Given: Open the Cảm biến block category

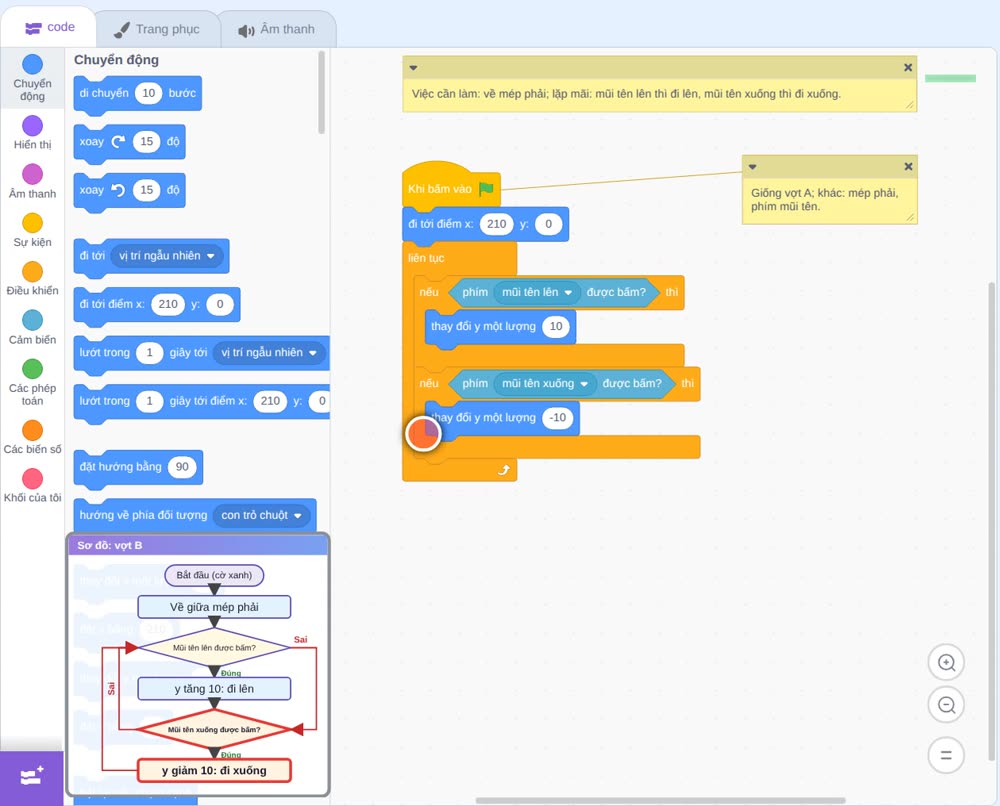Looking at the screenshot, I should [32, 328].
